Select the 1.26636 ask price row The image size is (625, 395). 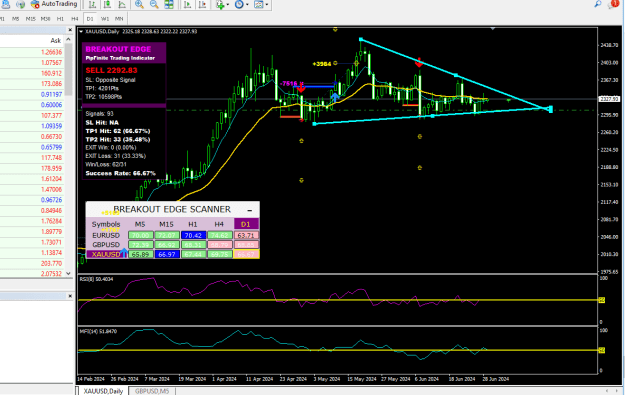(32, 52)
